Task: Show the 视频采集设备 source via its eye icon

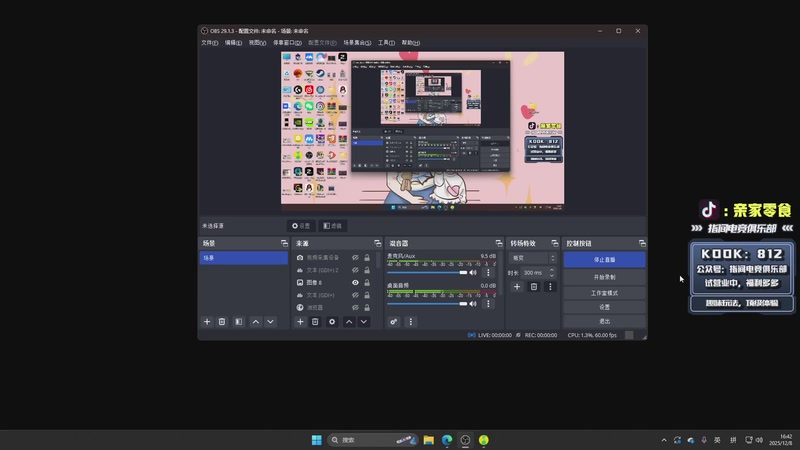Action: point(355,258)
